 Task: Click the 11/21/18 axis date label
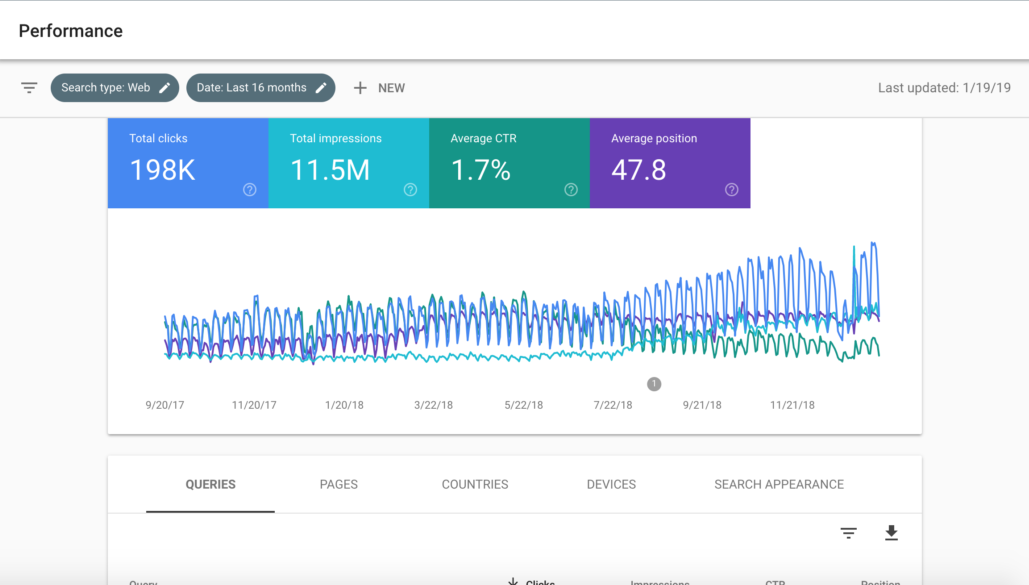tap(792, 405)
